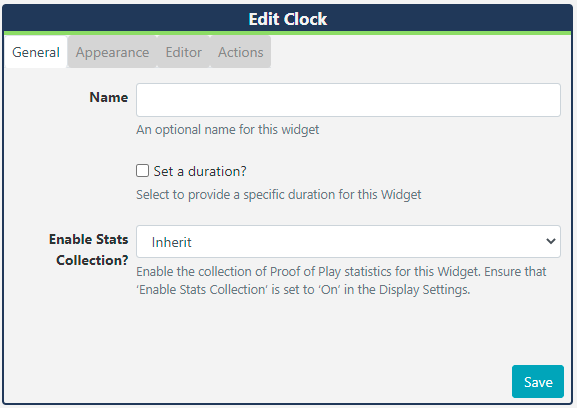
Task: Go to the Actions tab
Action: coord(241,52)
